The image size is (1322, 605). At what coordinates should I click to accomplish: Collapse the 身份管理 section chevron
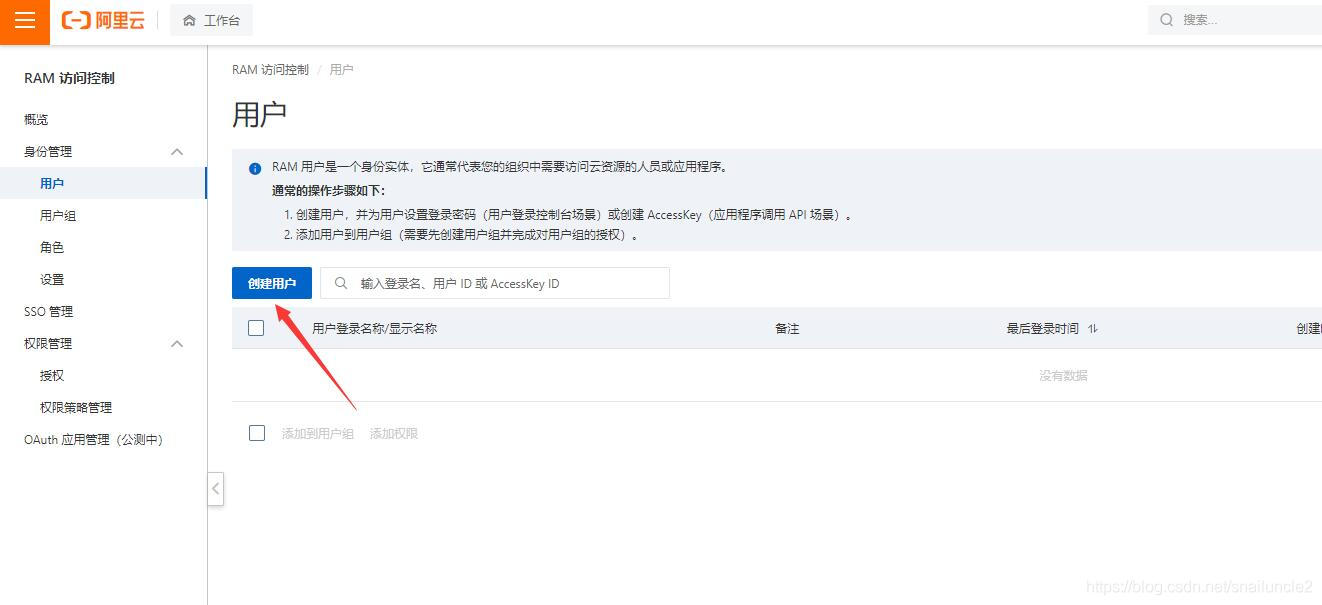[177, 152]
